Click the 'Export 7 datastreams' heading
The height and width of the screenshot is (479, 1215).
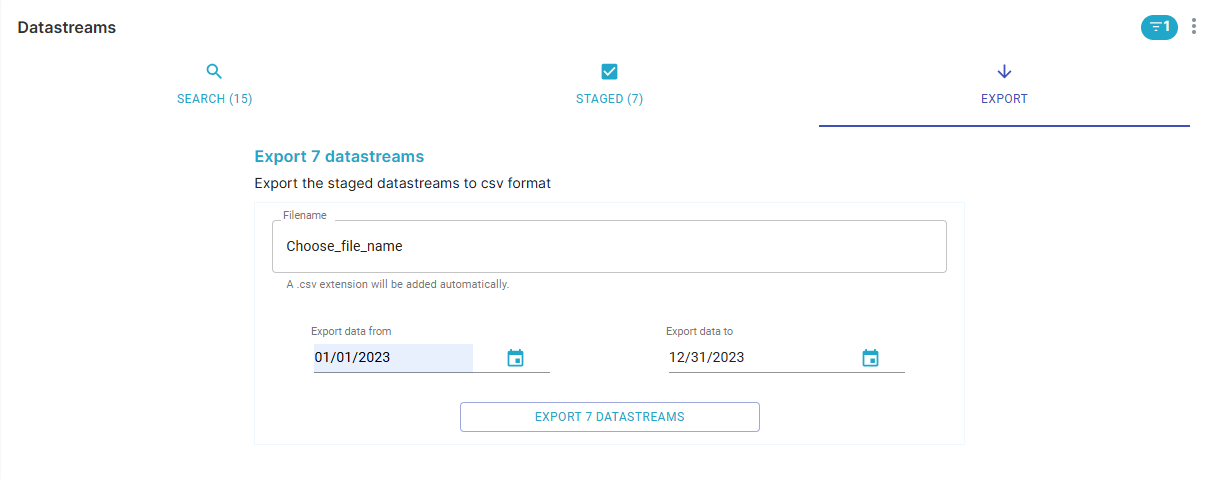click(x=339, y=157)
